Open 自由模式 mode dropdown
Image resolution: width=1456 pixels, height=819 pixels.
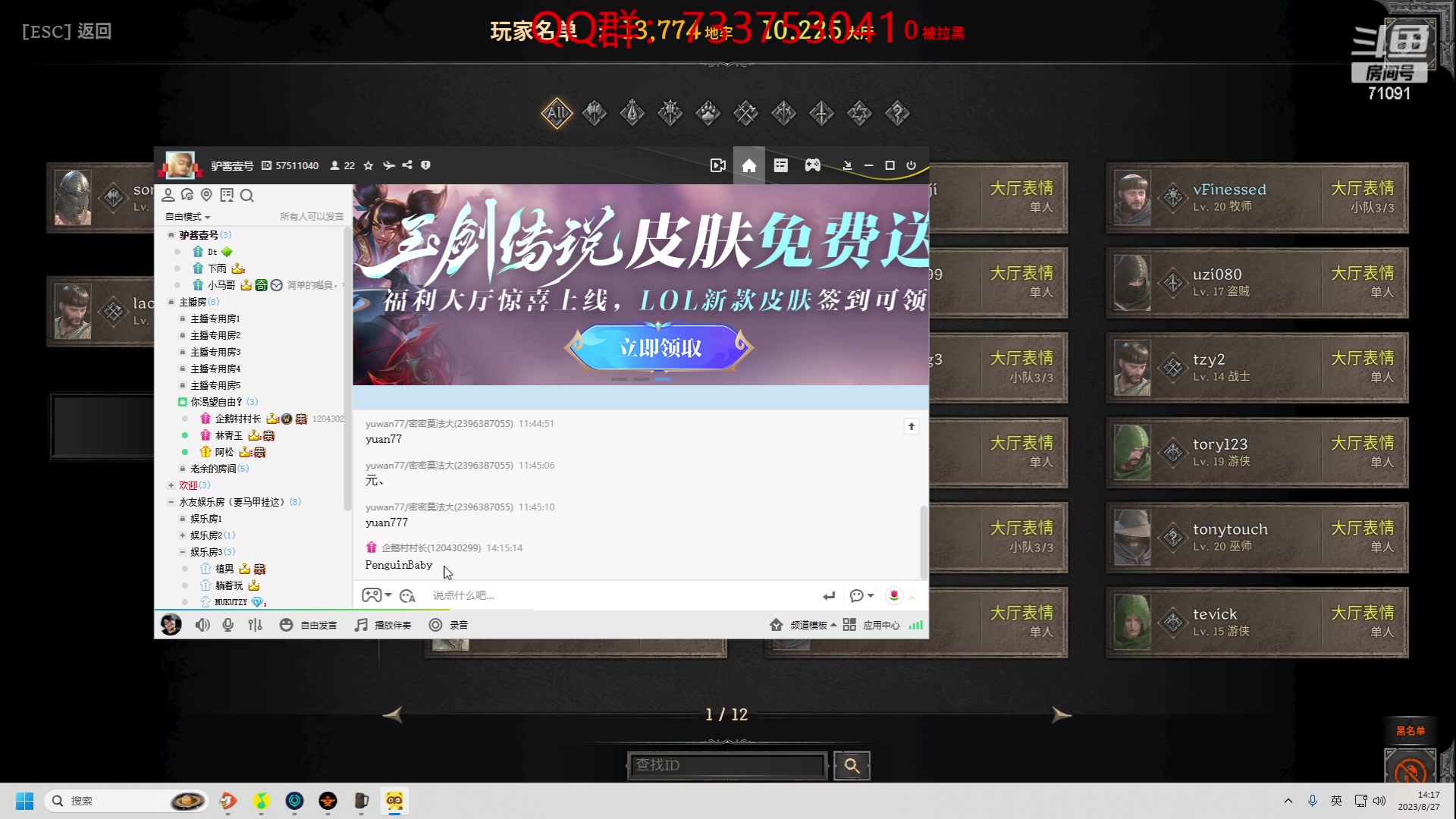(187, 217)
